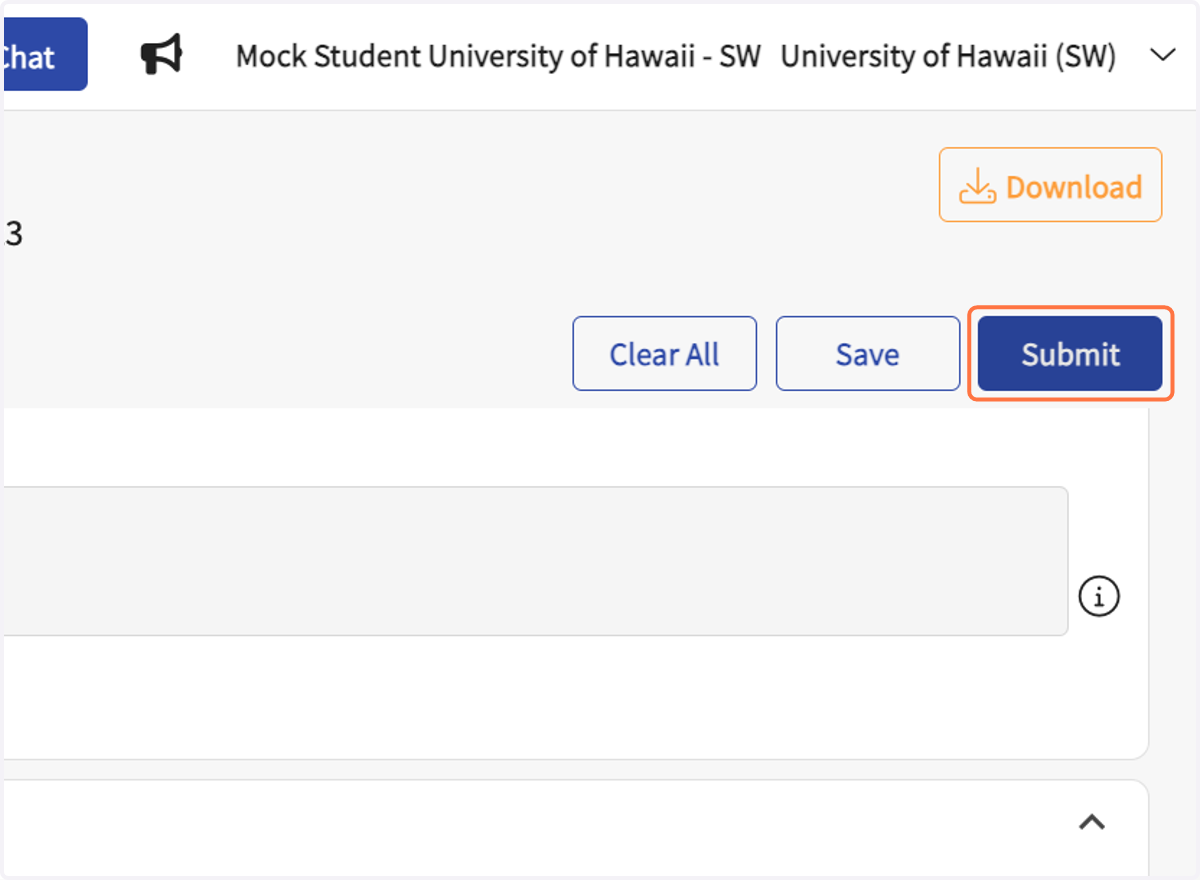1200x880 pixels.
Task: Open the account dropdown arrow in header
Action: click(1162, 56)
